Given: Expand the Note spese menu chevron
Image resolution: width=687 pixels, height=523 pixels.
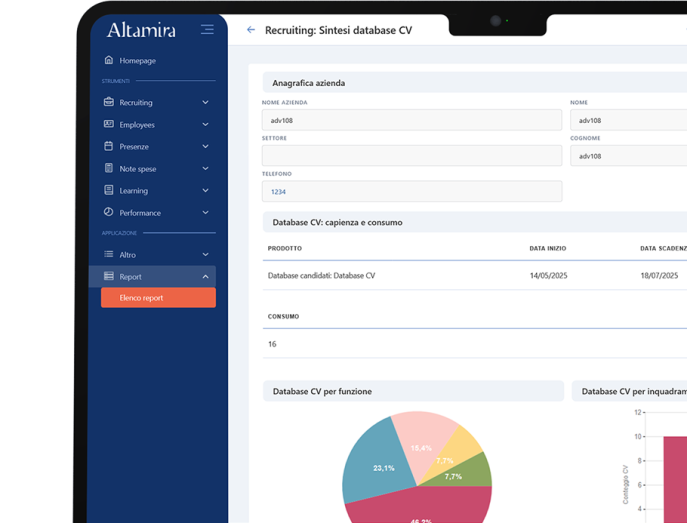Looking at the screenshot, I should [205, 169].
